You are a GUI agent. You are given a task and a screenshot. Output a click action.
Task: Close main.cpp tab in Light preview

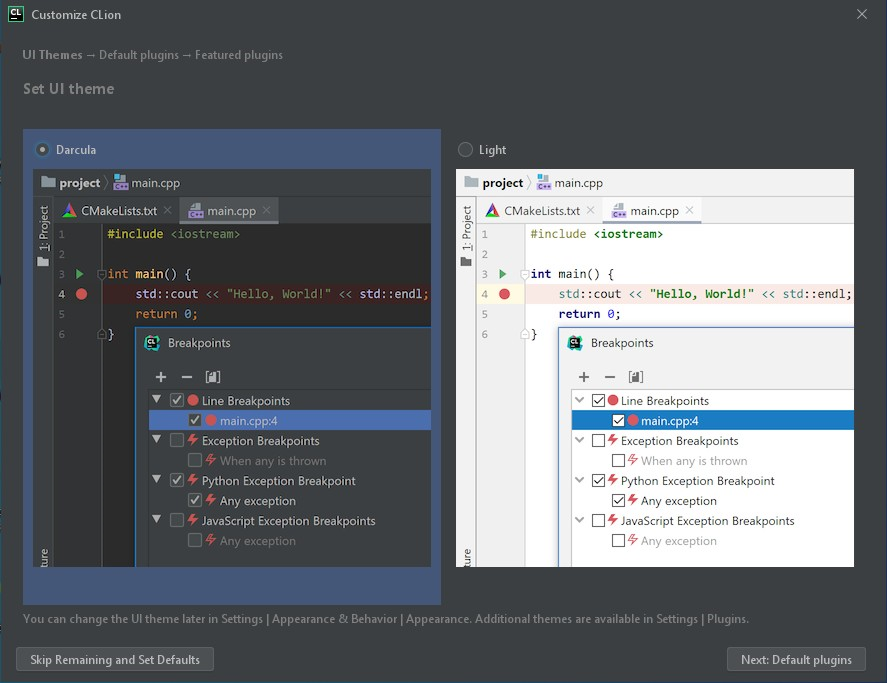coord(690,210)
